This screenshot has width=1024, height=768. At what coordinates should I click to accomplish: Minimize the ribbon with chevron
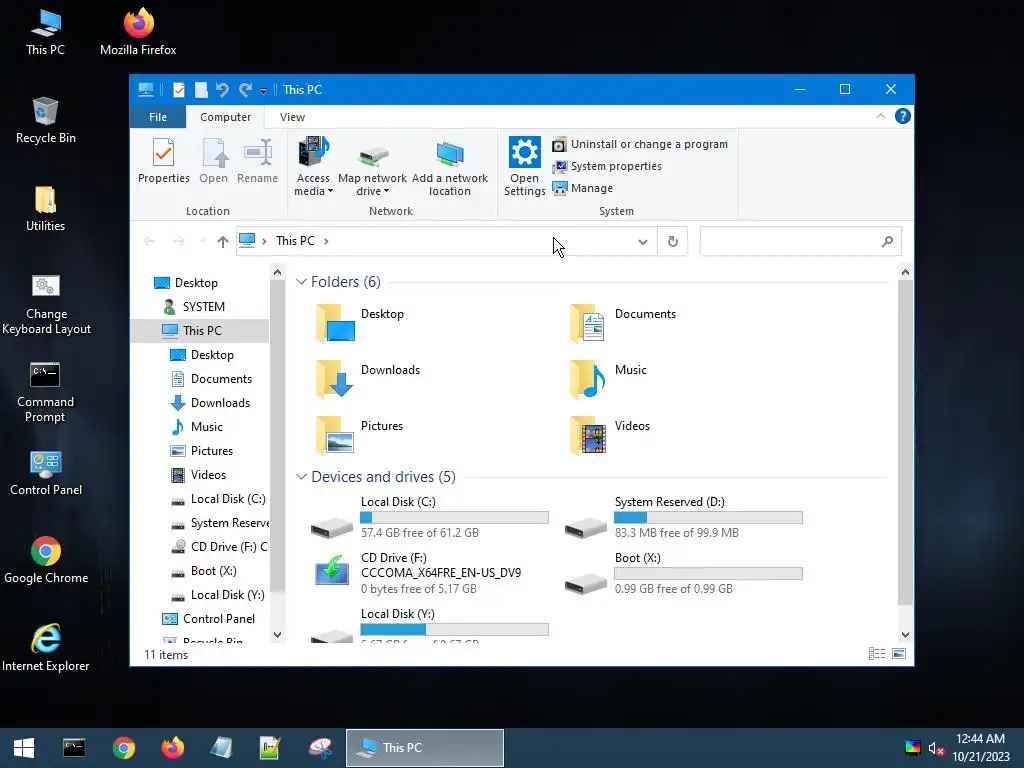[880, 116]
